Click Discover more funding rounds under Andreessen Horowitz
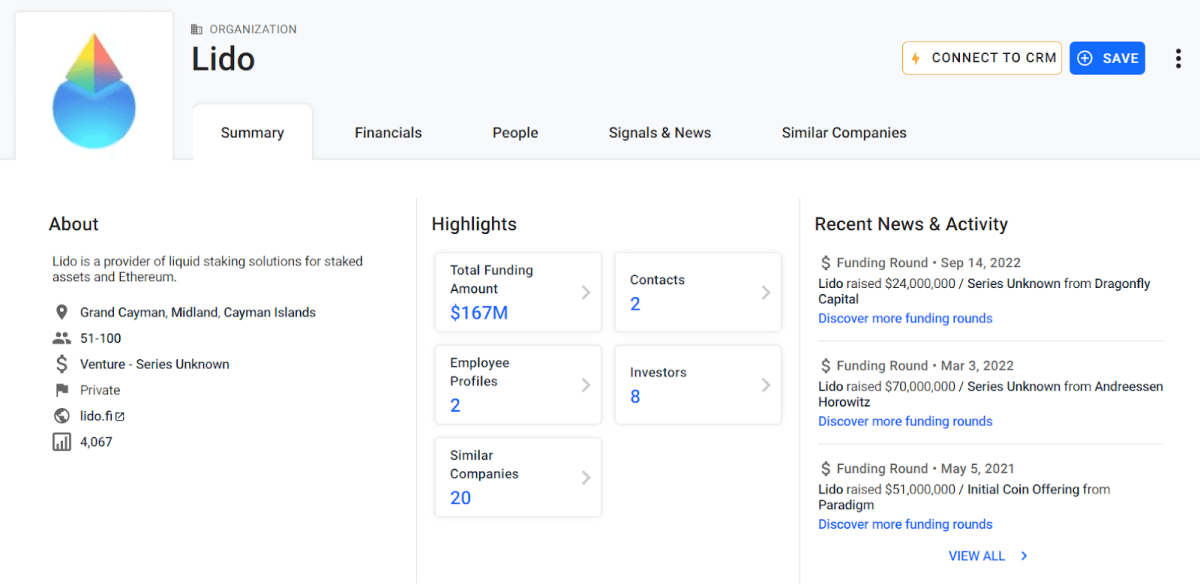This screenshot has height=585, width=1200. [905, 421]
